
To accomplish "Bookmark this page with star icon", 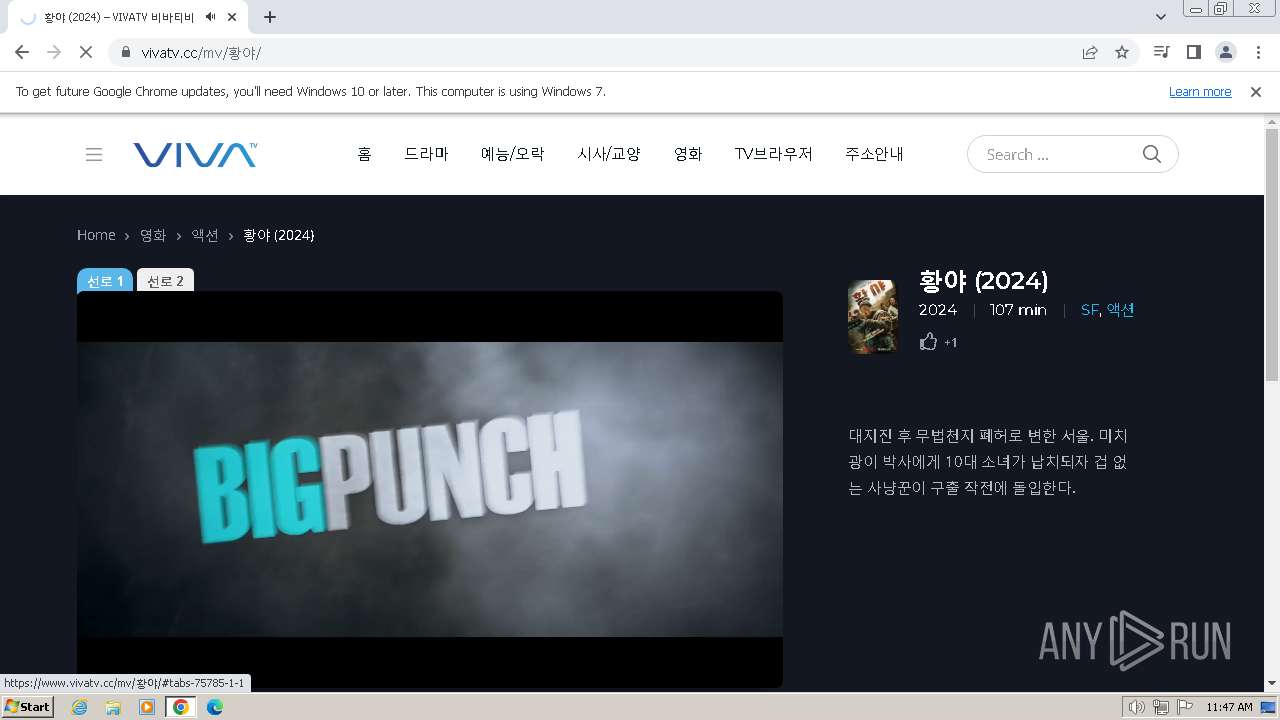I will (x=1122, y=52).
